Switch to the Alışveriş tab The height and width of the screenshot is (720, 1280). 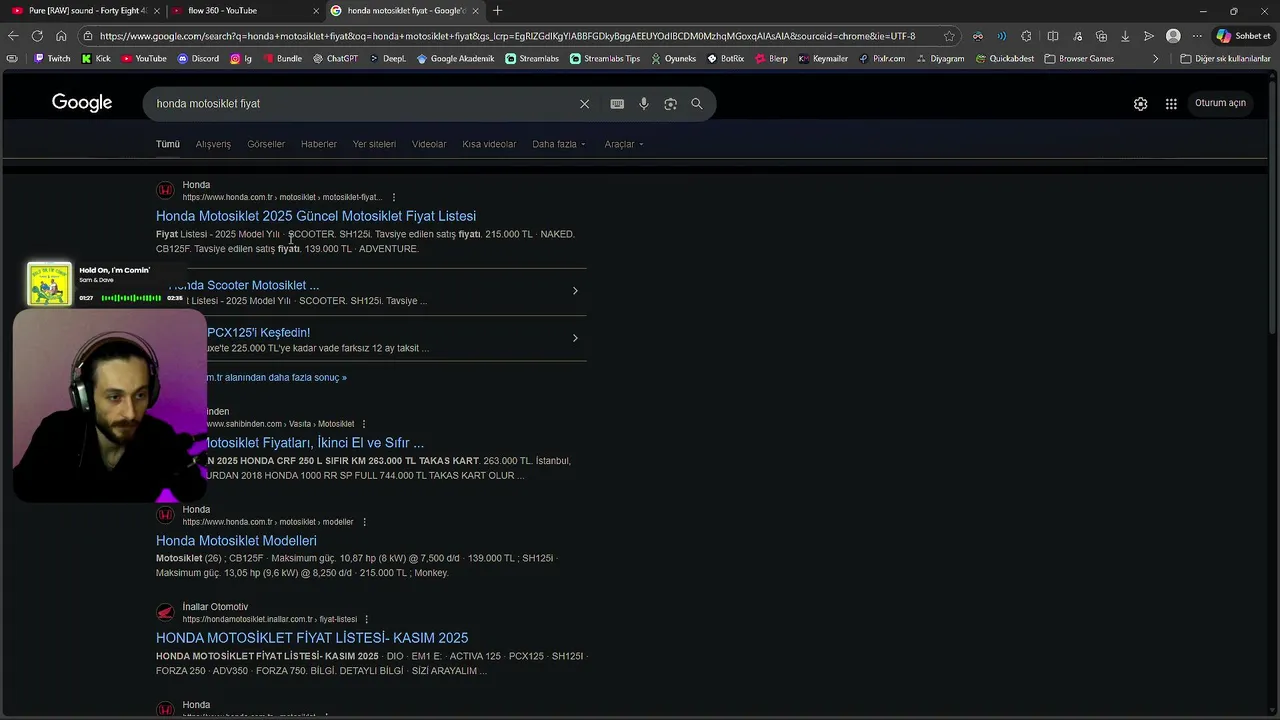pos(213,144)
